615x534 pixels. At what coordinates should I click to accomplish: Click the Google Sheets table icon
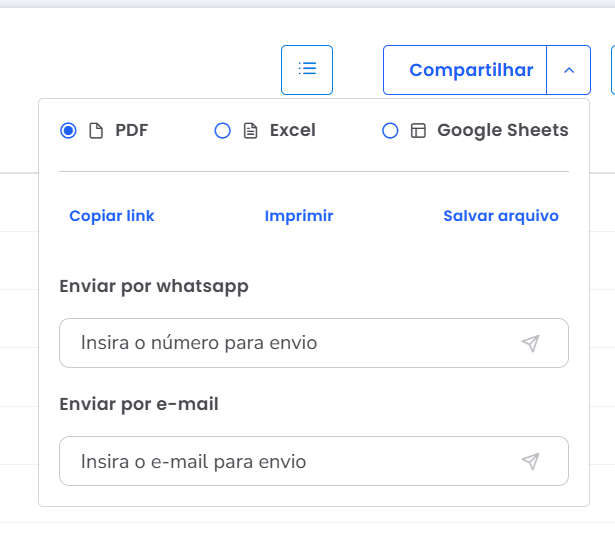418,131
